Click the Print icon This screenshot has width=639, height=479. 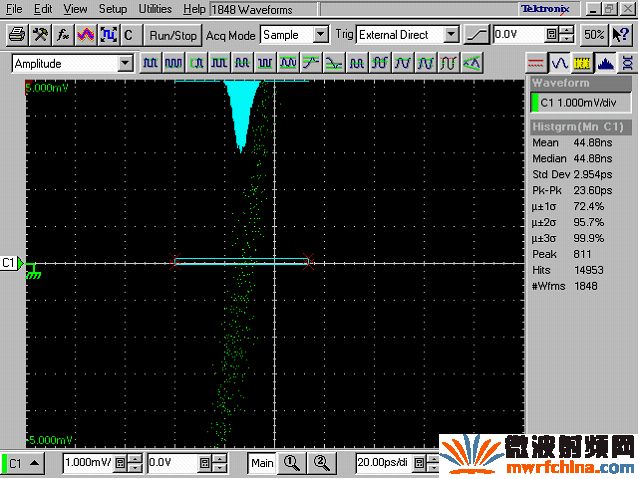coord(17,35)
